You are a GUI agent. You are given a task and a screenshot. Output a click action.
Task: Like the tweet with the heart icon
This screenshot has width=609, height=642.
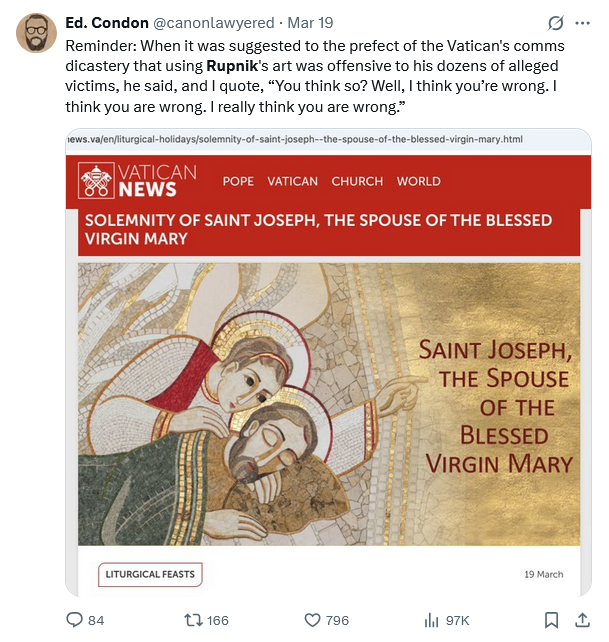point(312,620)
